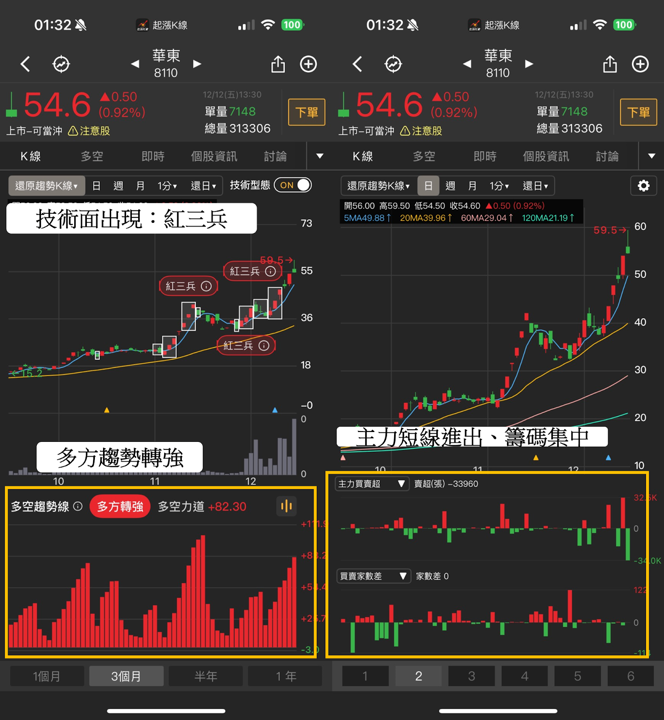Expand 還原趨勢K線 dropdown in left chart
Image resolution: width=664 pixels, height=720 pixels.
point(46,186)
